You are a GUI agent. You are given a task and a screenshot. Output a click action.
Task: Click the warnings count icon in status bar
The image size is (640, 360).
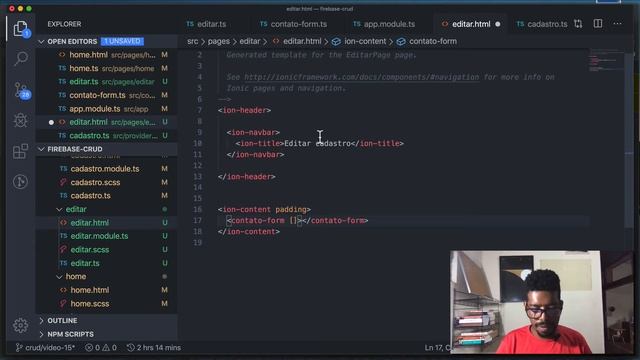(x=106, y=348)
